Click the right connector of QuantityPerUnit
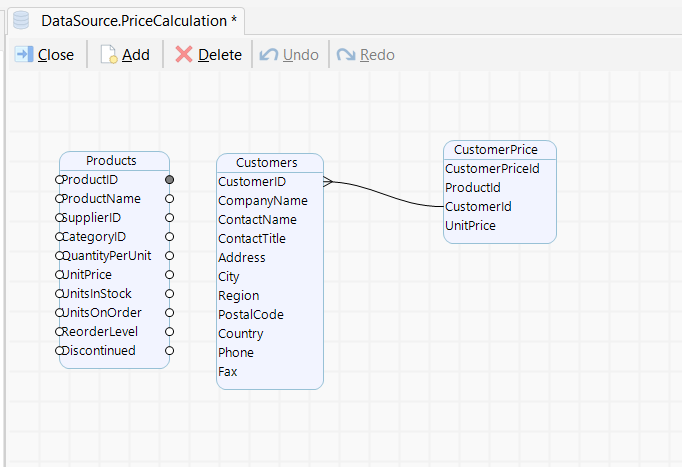The height and width of the screenshot is (467, 682). click(170, 256)
